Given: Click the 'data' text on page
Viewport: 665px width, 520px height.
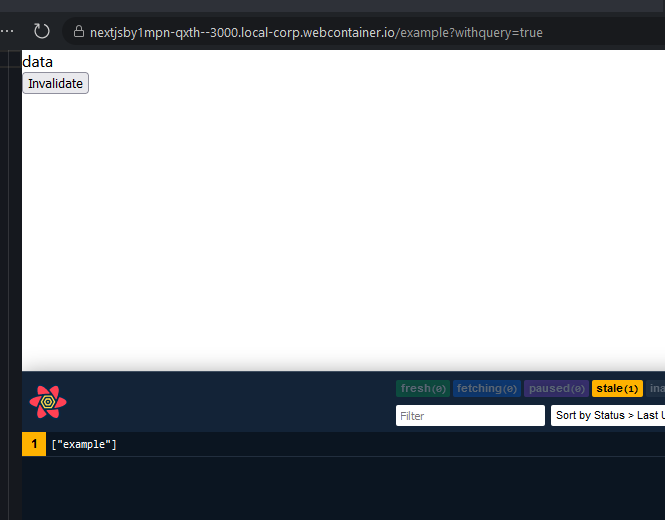Looking at the screenshot, I should coord(38,62).
